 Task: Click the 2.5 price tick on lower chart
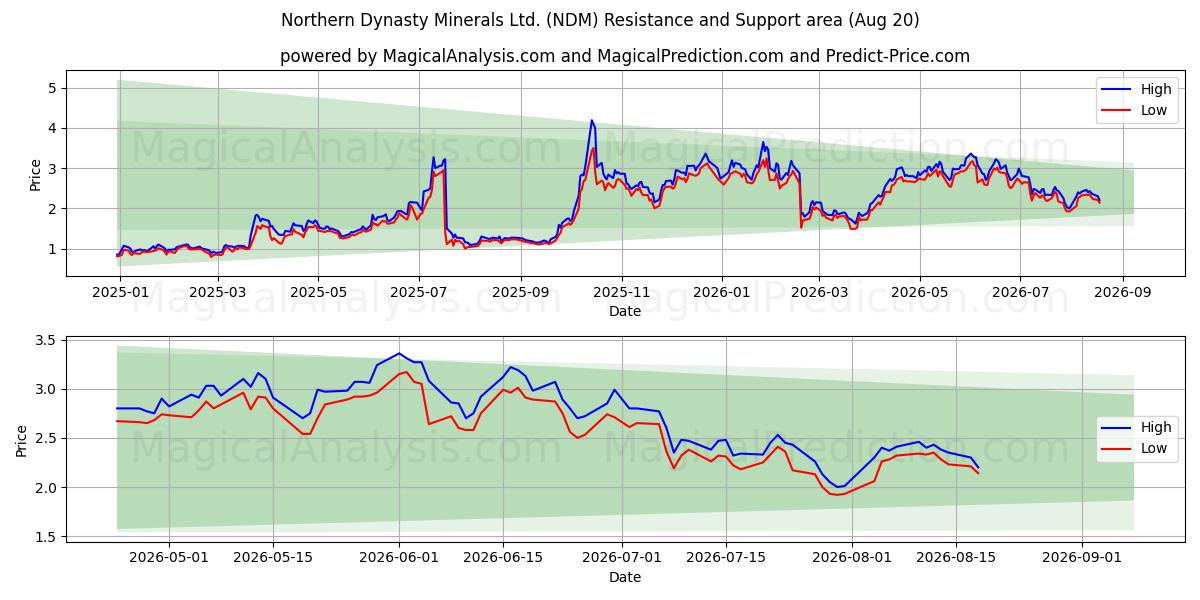tap(47, 439)
